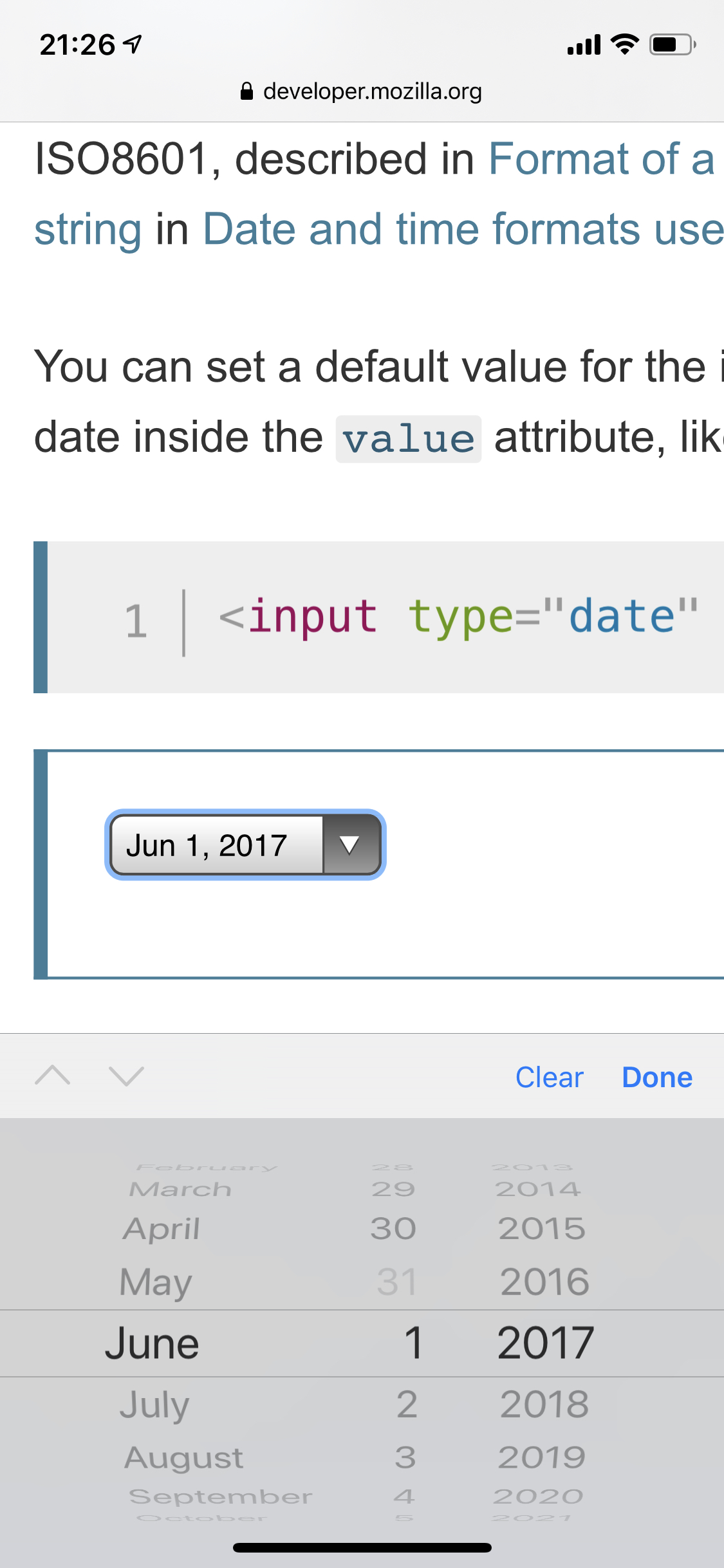Tap the padlock icon in address bar
Viewport: 724px width, 1568px height.
(246, 91)
